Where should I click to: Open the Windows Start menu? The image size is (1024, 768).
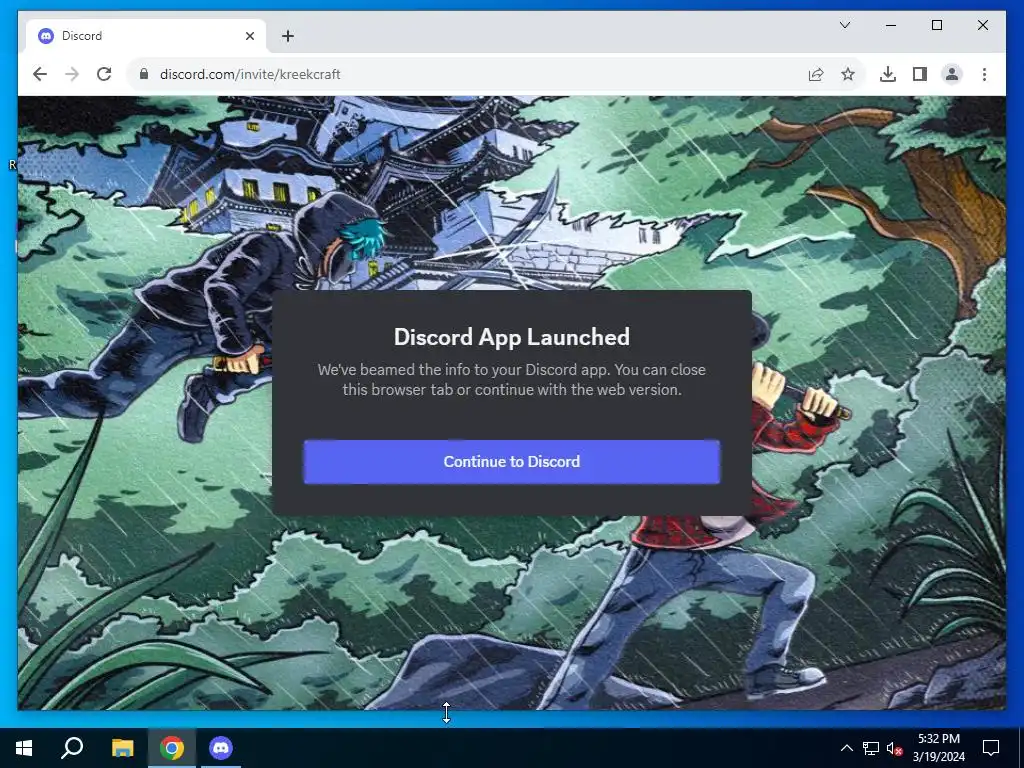coord(24,748)
